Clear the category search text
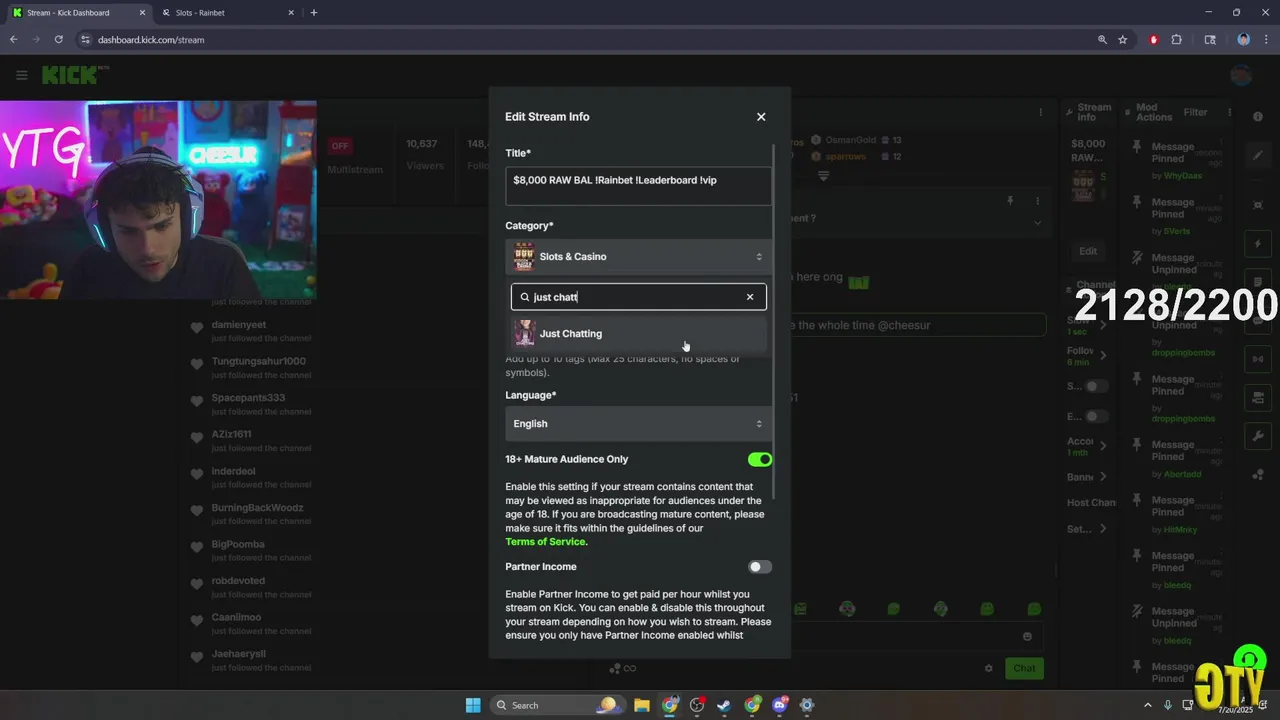The image size is (1280, 720). (x=750, y=297)
